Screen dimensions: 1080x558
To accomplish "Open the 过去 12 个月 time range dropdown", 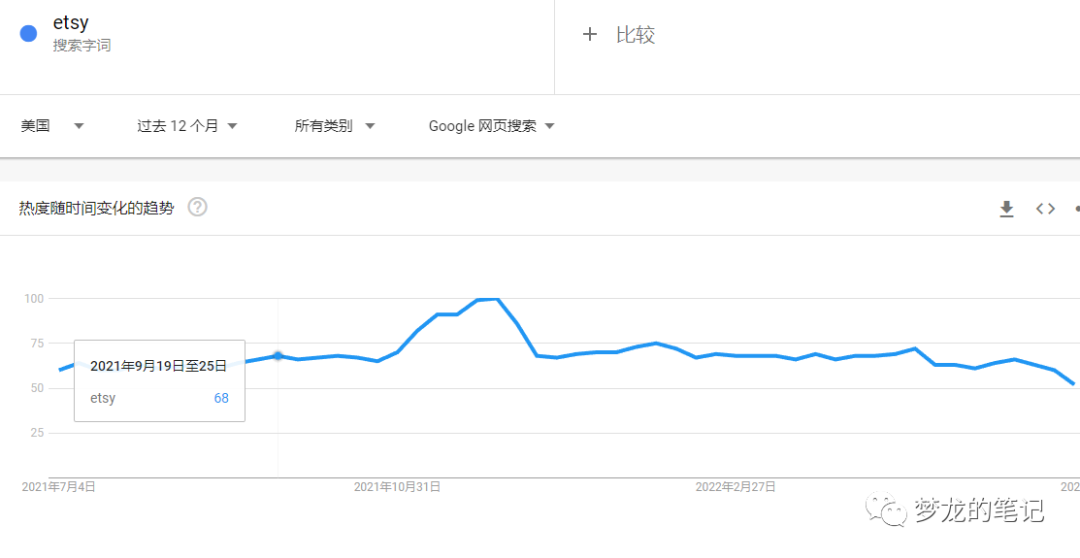I will click(187, 126).
